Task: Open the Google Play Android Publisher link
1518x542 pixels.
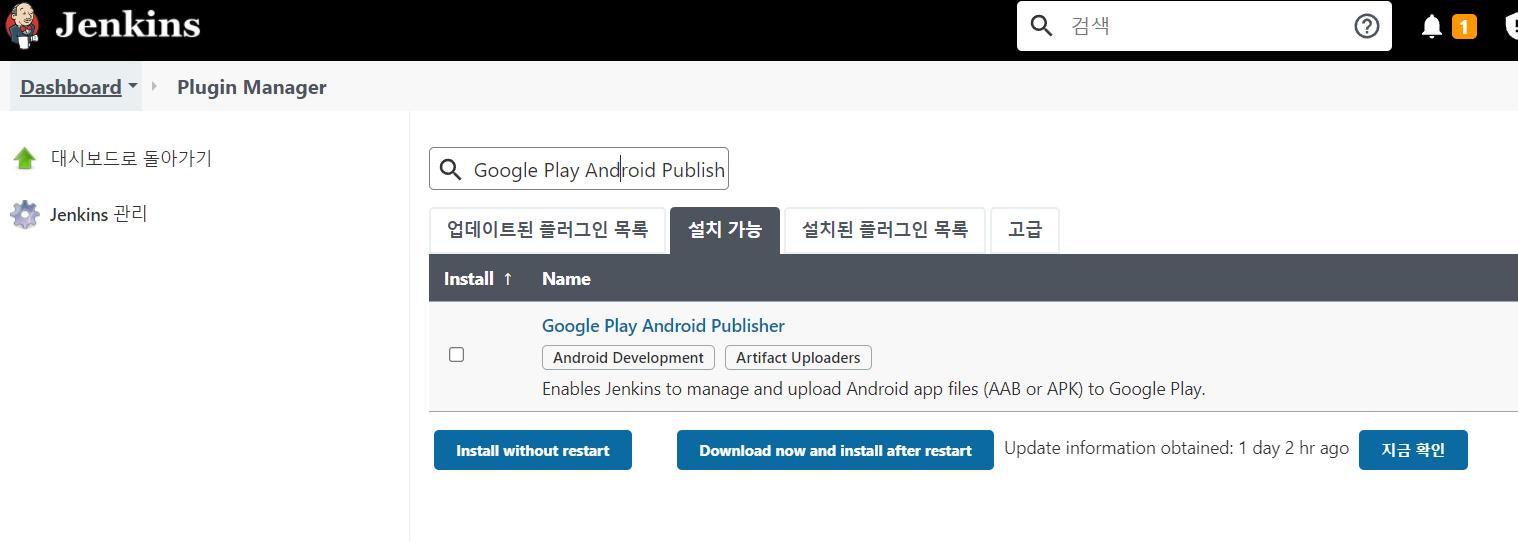Action: (x=663, y=325)
